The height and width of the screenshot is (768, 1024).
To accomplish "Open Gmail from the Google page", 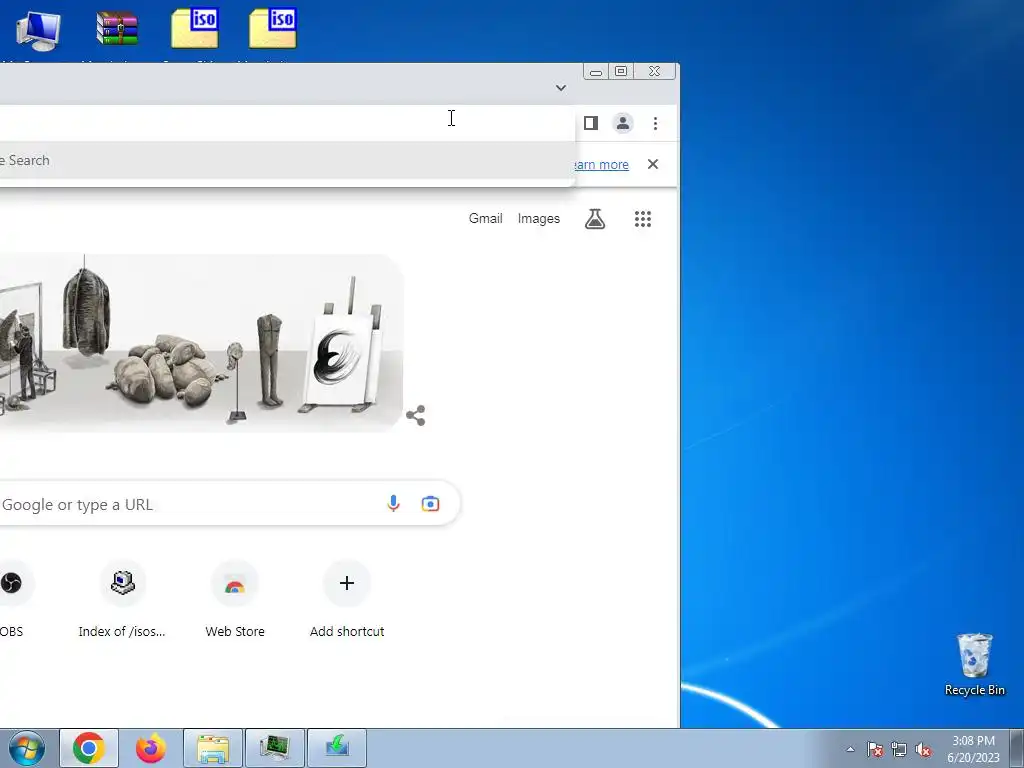I will 485,219.
